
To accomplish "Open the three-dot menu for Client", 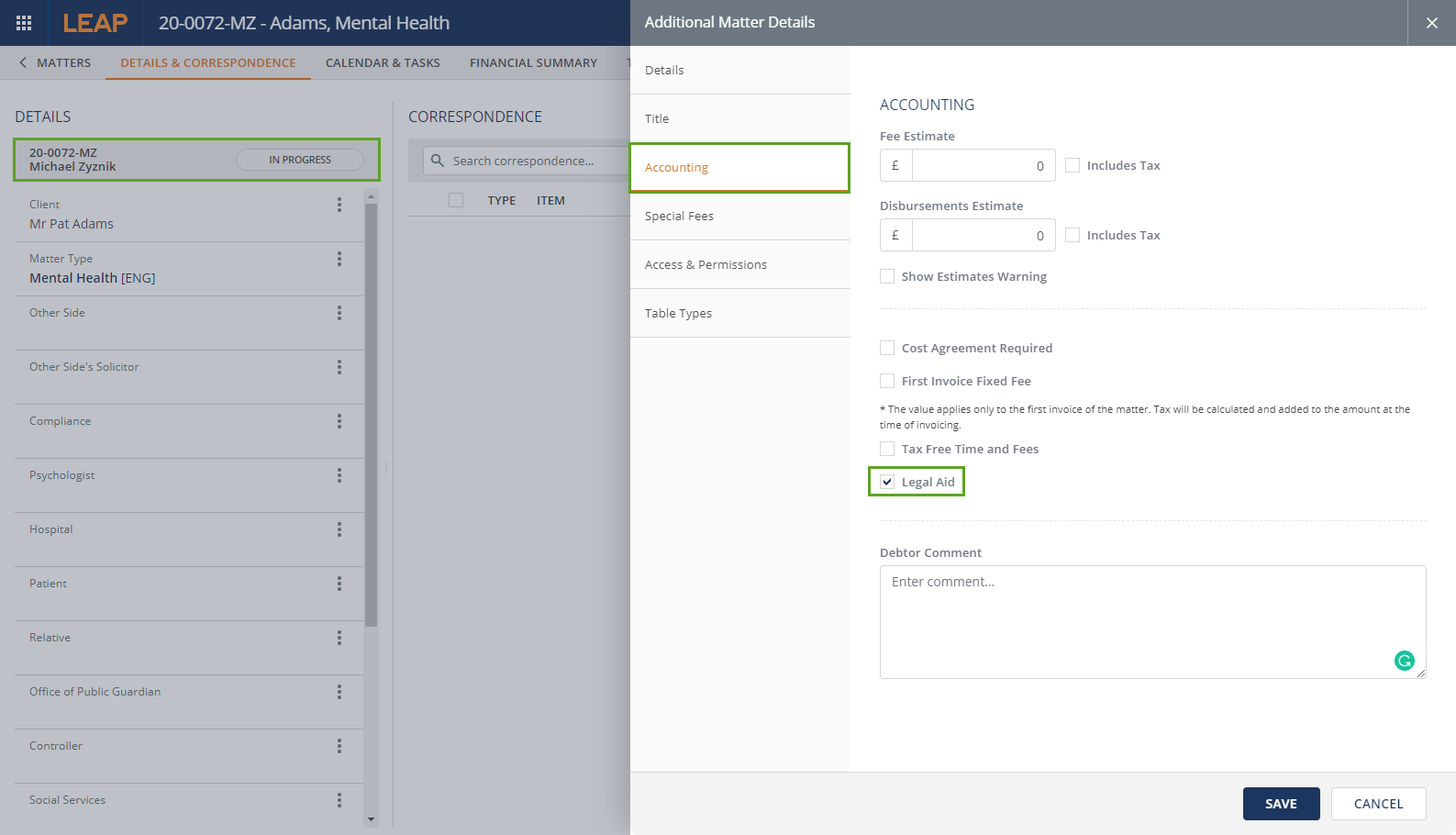I will tap(339, 205).
